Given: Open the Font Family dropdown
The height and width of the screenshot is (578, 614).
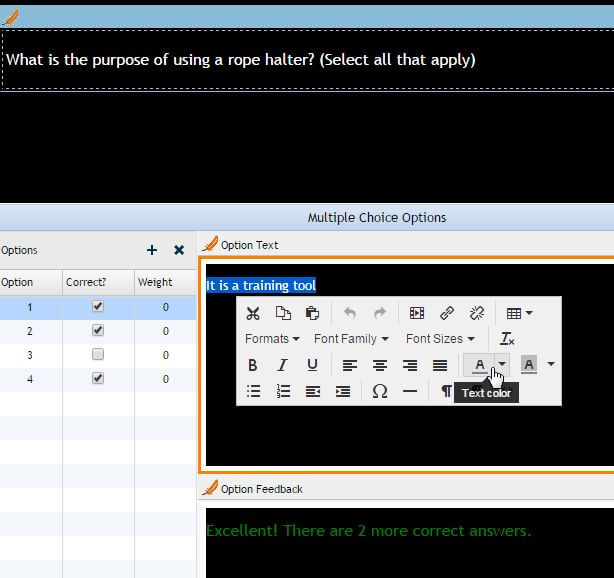Looking at the screenshot, I should point(351,339).
